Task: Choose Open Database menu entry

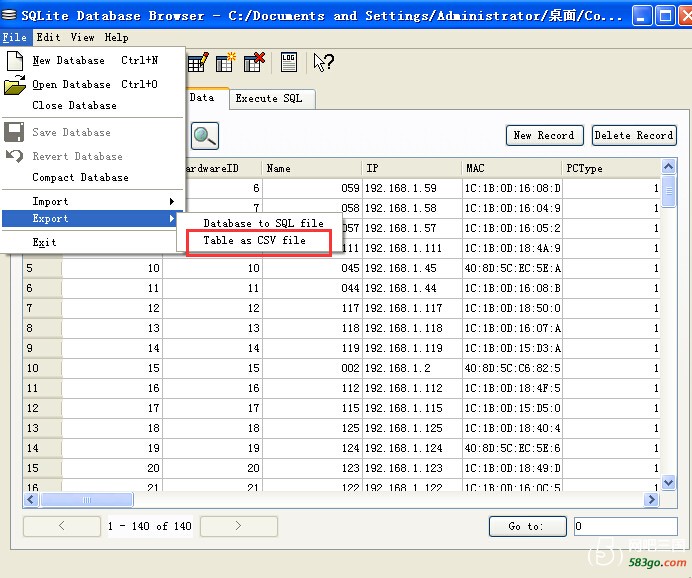Action: point(93,84)
